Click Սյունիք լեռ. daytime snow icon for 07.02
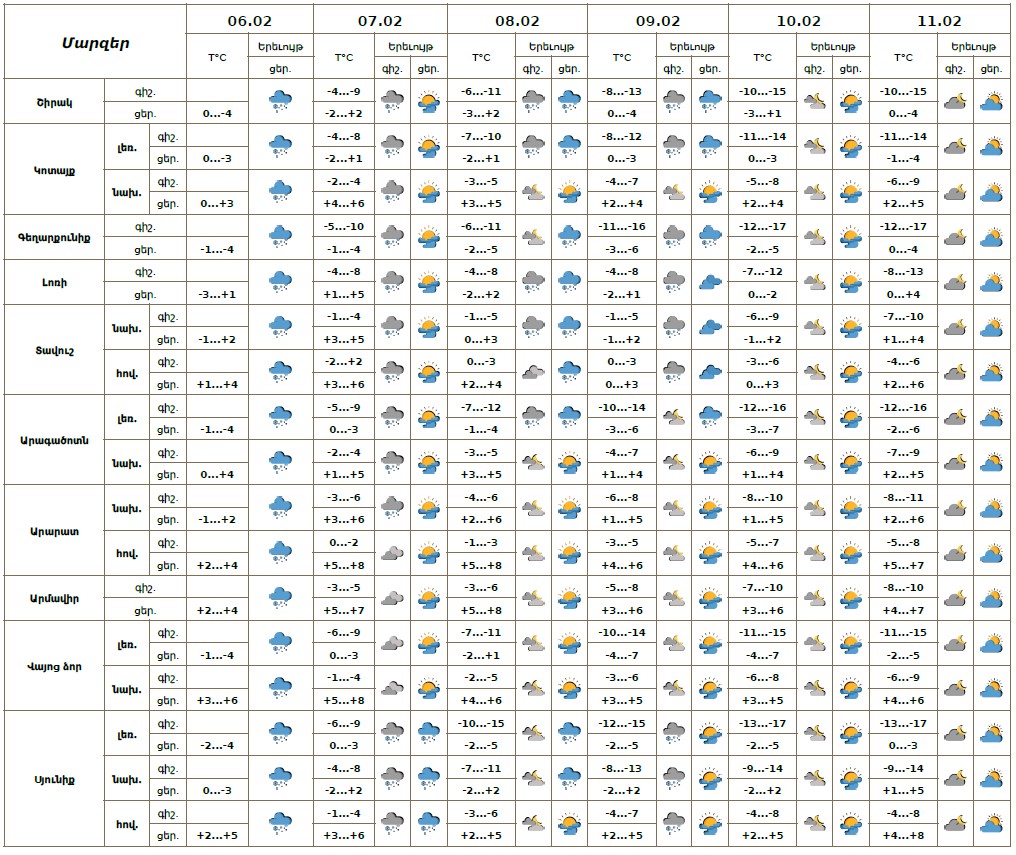The width and height of the screenshot is (1016, 855). 428,733
